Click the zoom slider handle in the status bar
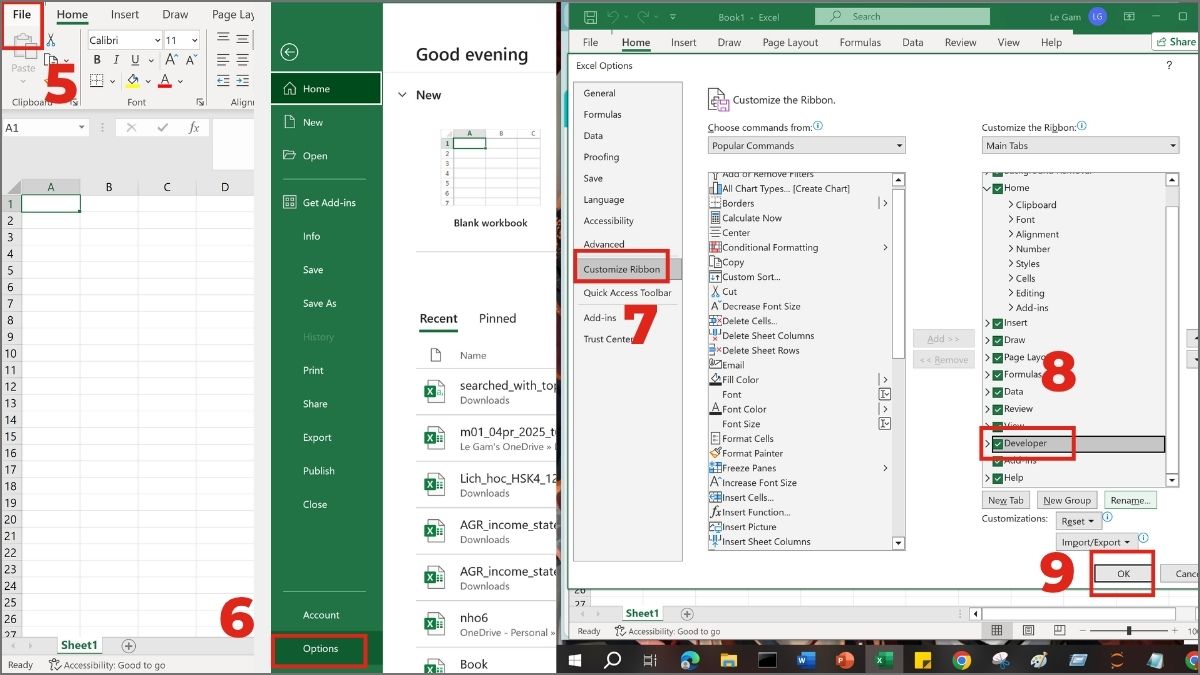 1129,631
